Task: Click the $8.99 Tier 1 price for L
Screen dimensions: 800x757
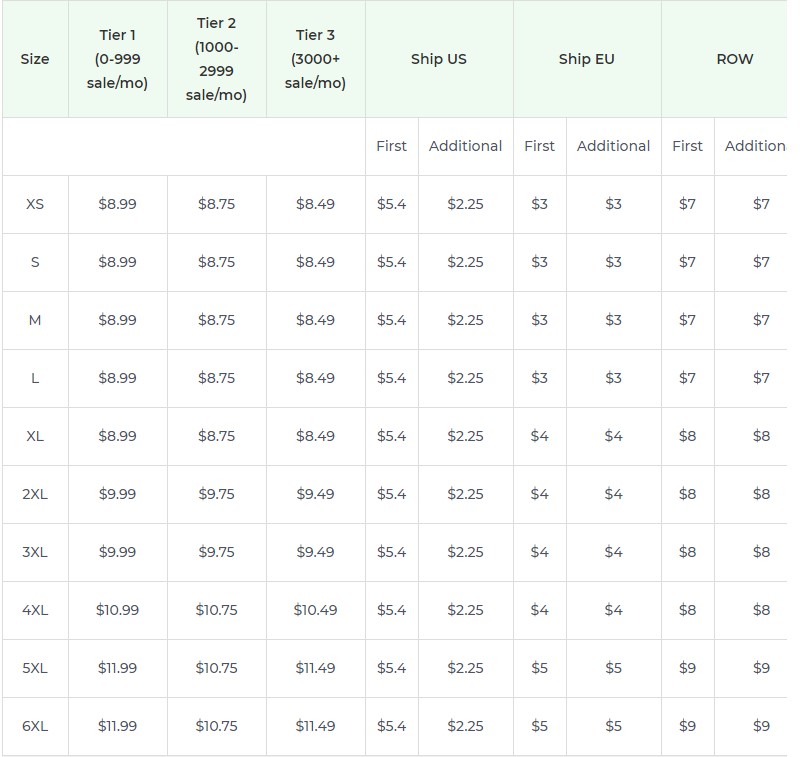Action: (117, 378)
